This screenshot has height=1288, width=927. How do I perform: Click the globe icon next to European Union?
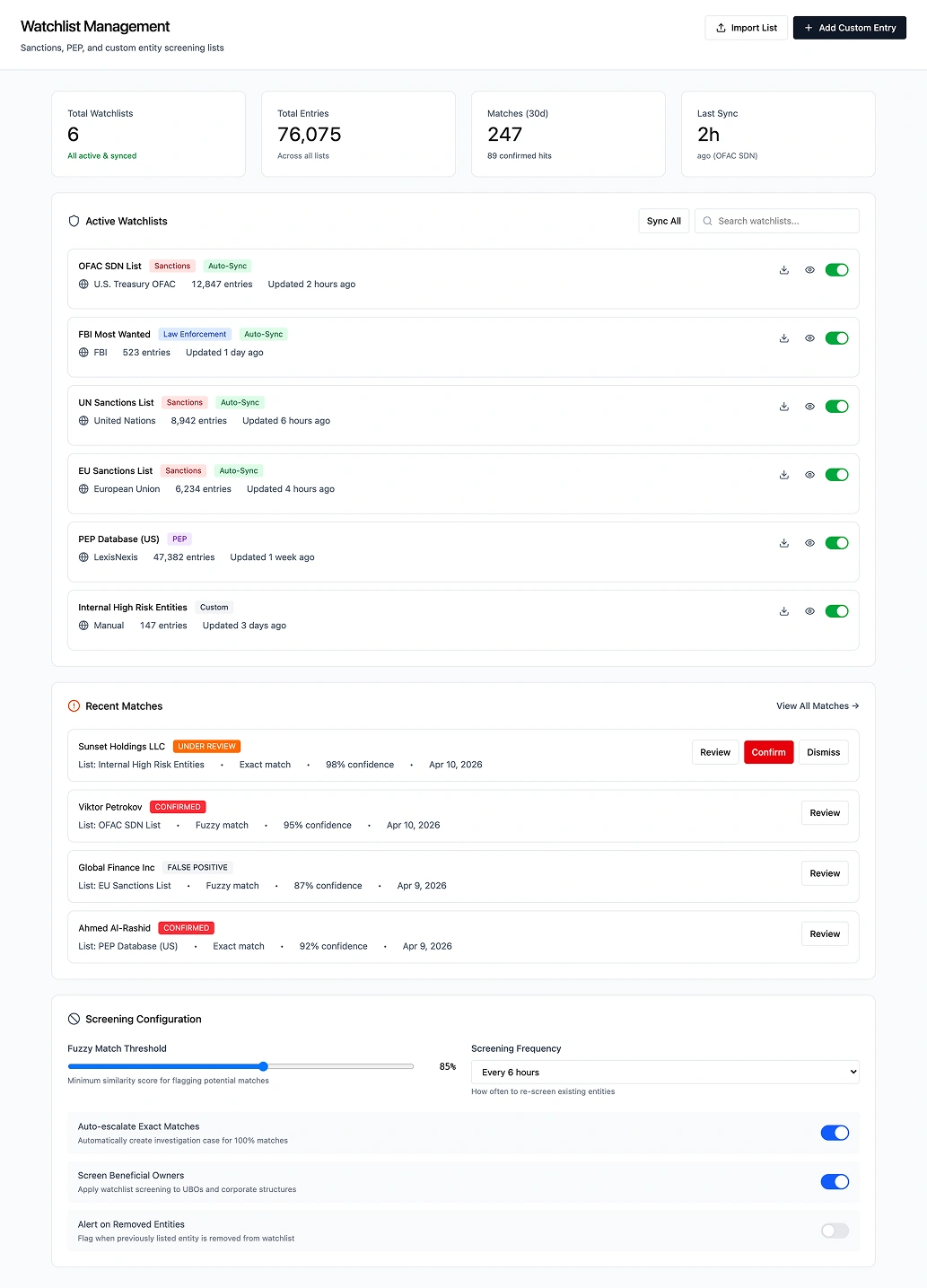(x=83, y=488)
